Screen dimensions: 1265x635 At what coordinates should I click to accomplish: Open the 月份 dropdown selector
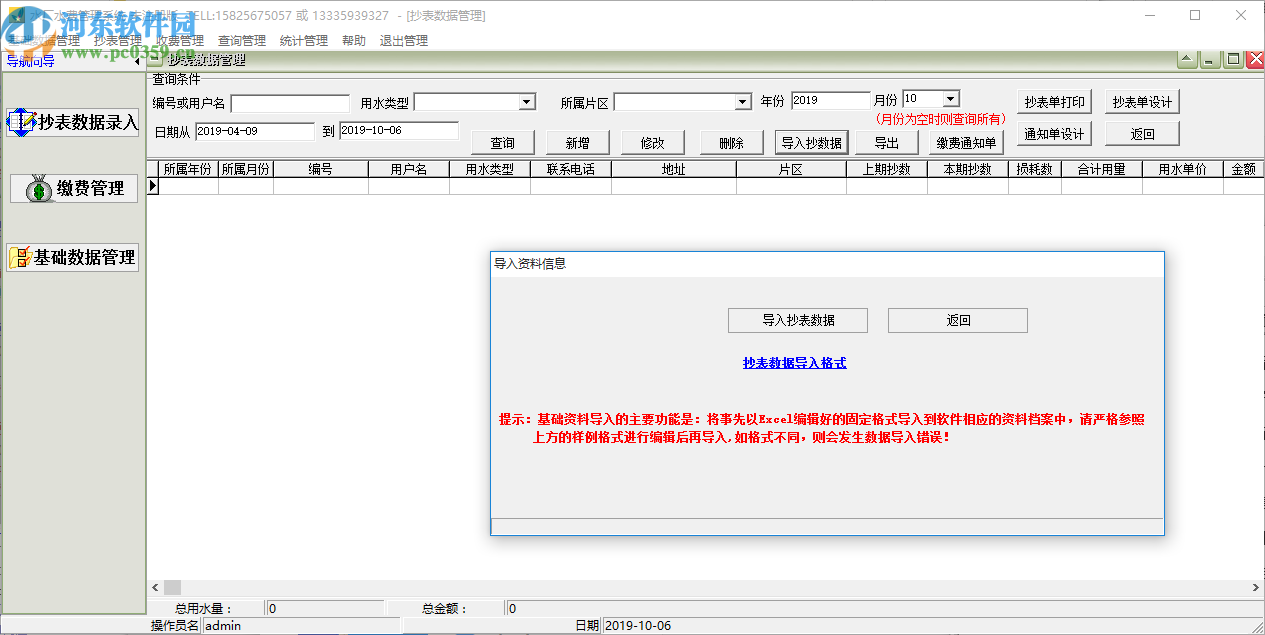click(951, 97)
